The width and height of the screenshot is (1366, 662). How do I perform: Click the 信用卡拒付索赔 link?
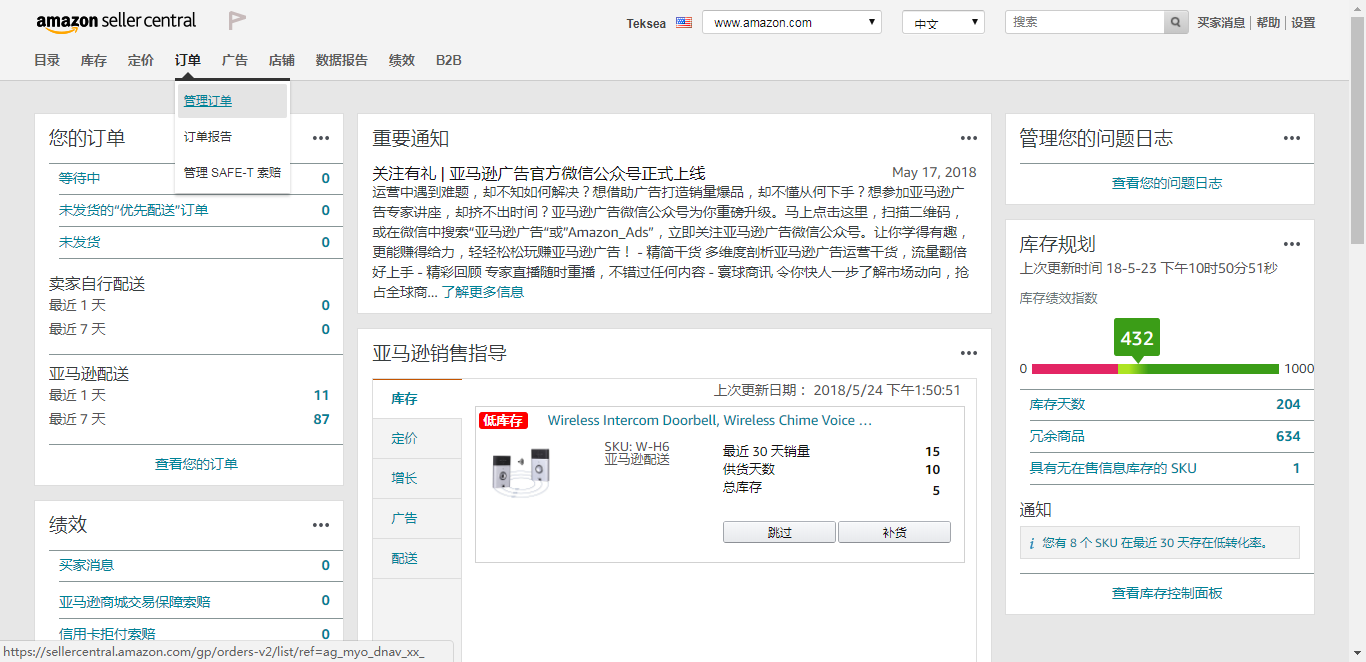107,634
